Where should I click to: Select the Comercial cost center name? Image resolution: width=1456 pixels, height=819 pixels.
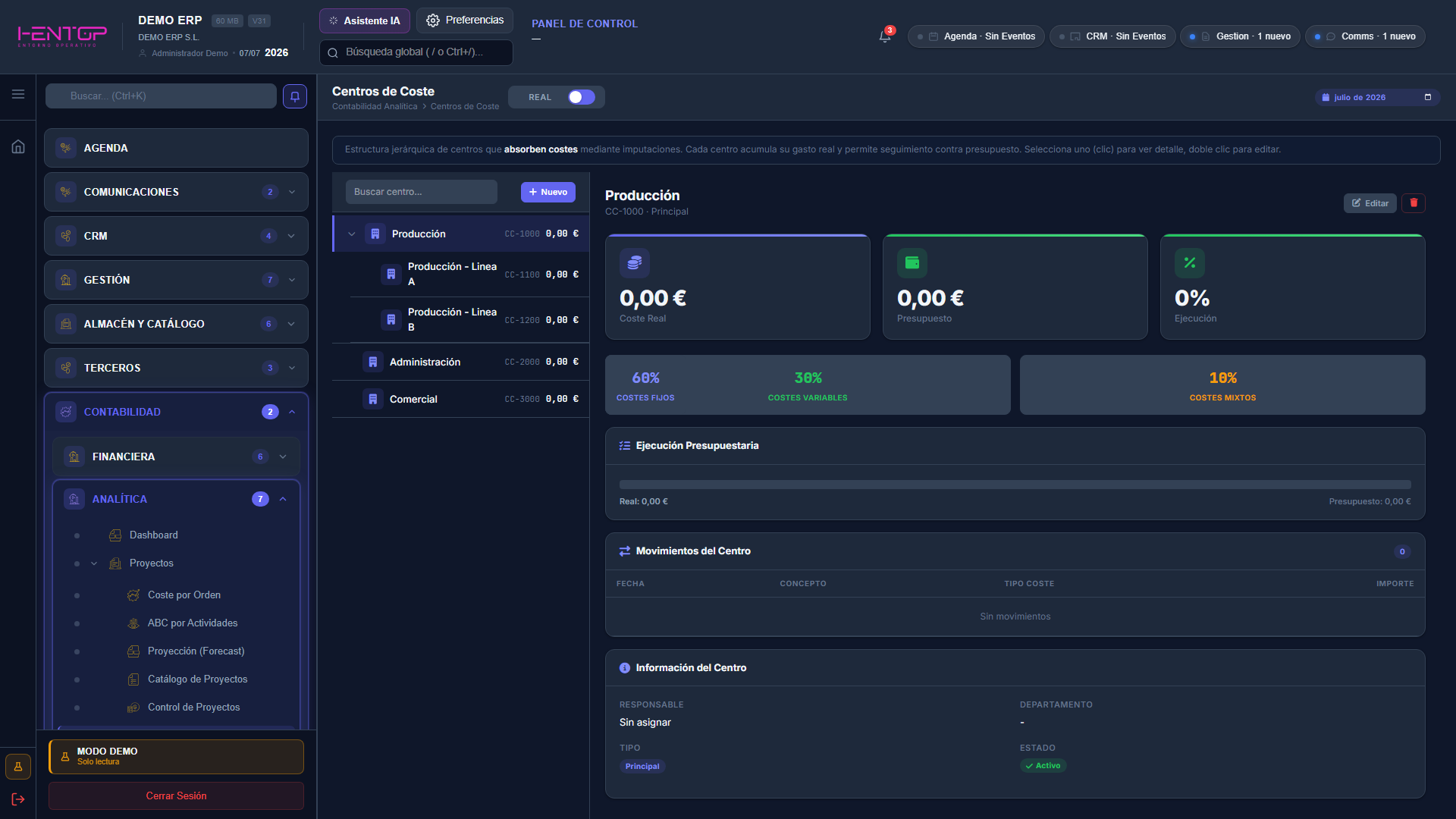click(413, 400)
